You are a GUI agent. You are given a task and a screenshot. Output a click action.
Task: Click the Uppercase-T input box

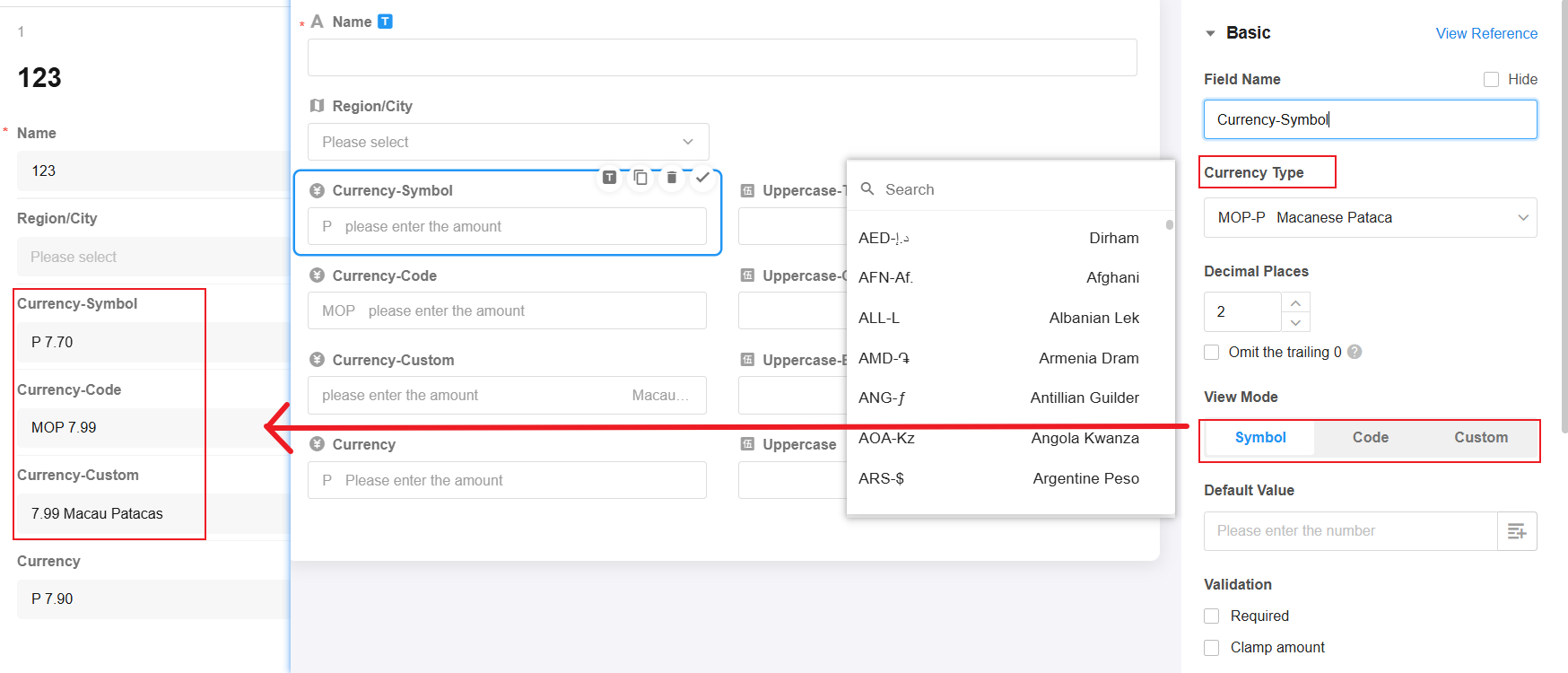[x=792, y=226]
